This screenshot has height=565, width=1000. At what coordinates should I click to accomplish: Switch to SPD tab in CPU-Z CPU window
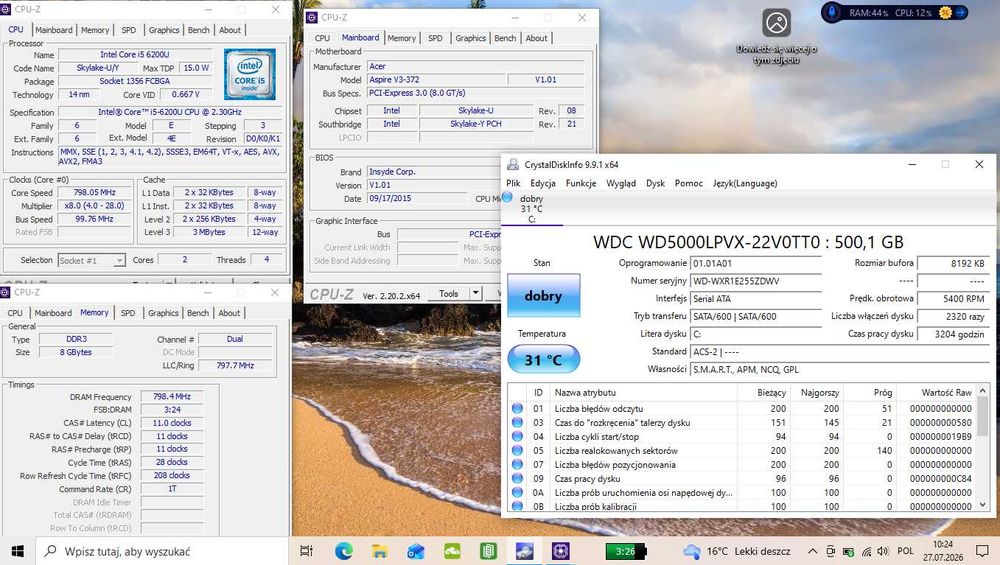point(129,30)
